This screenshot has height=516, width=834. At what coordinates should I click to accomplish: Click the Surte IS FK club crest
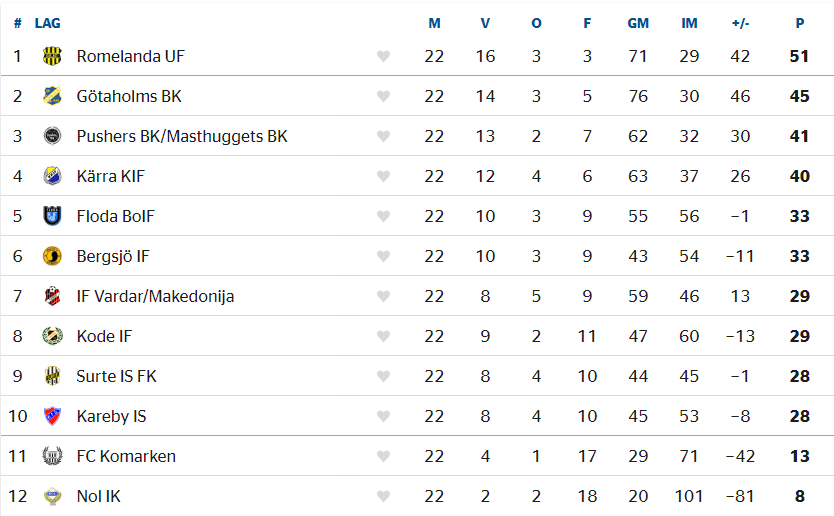[52, 376]
